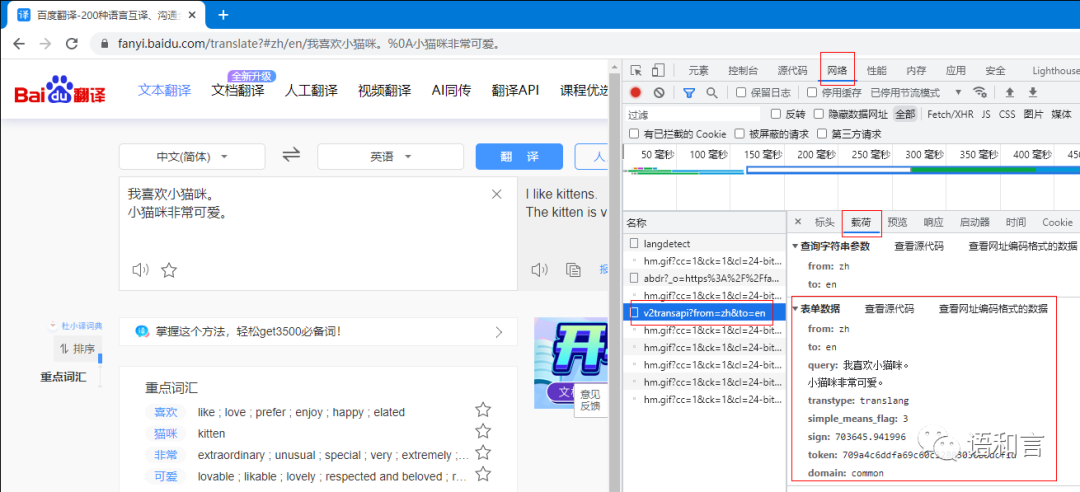Toggle 反转 filter checkbox
The image size is (1080, 492).
coord(776,114)
